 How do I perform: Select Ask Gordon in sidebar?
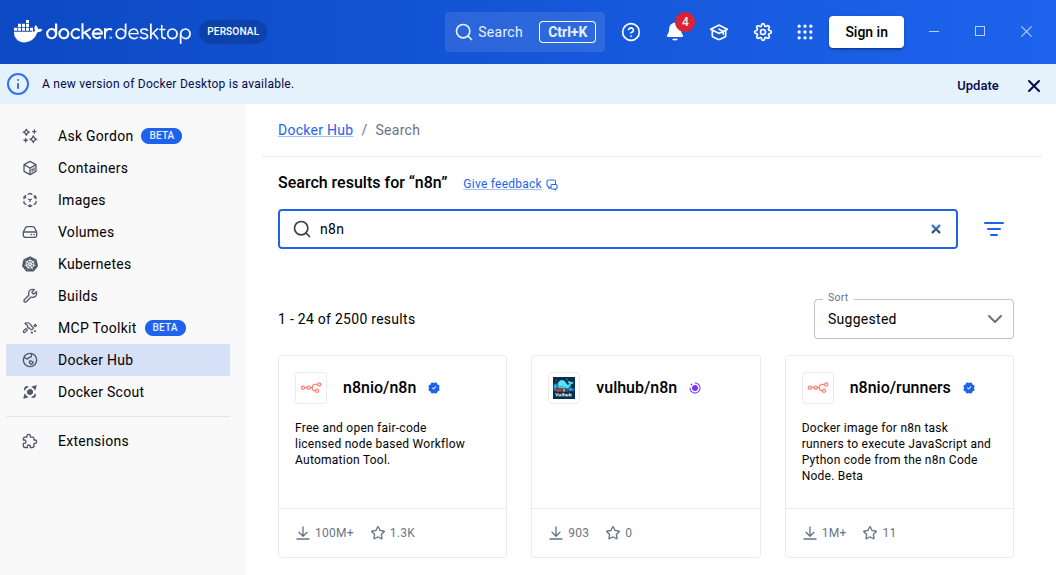(x=118, y=136)
